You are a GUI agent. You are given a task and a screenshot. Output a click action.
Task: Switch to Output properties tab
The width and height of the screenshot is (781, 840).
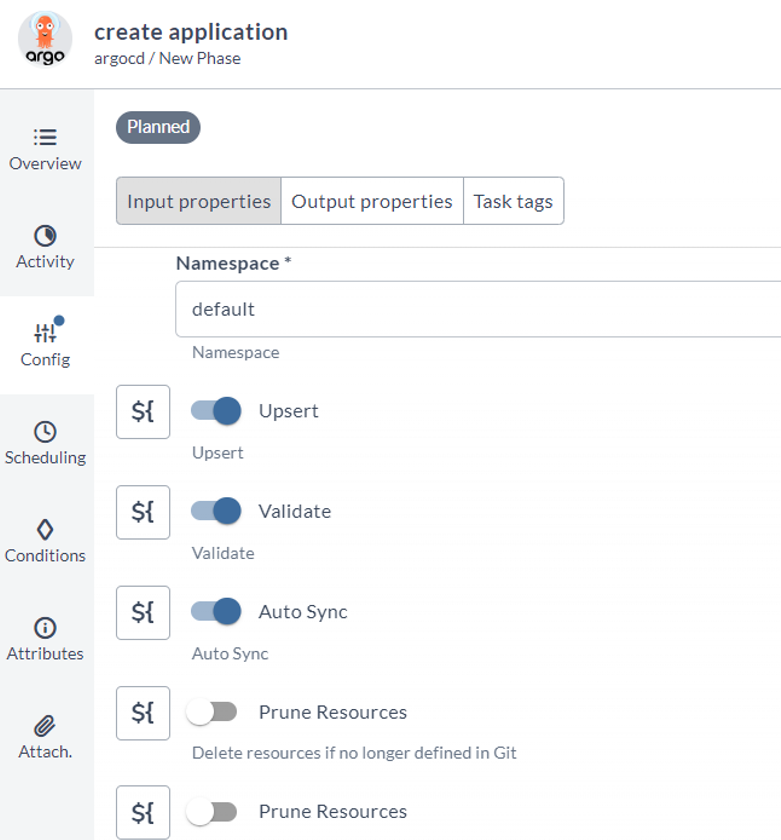click(372, 201)
